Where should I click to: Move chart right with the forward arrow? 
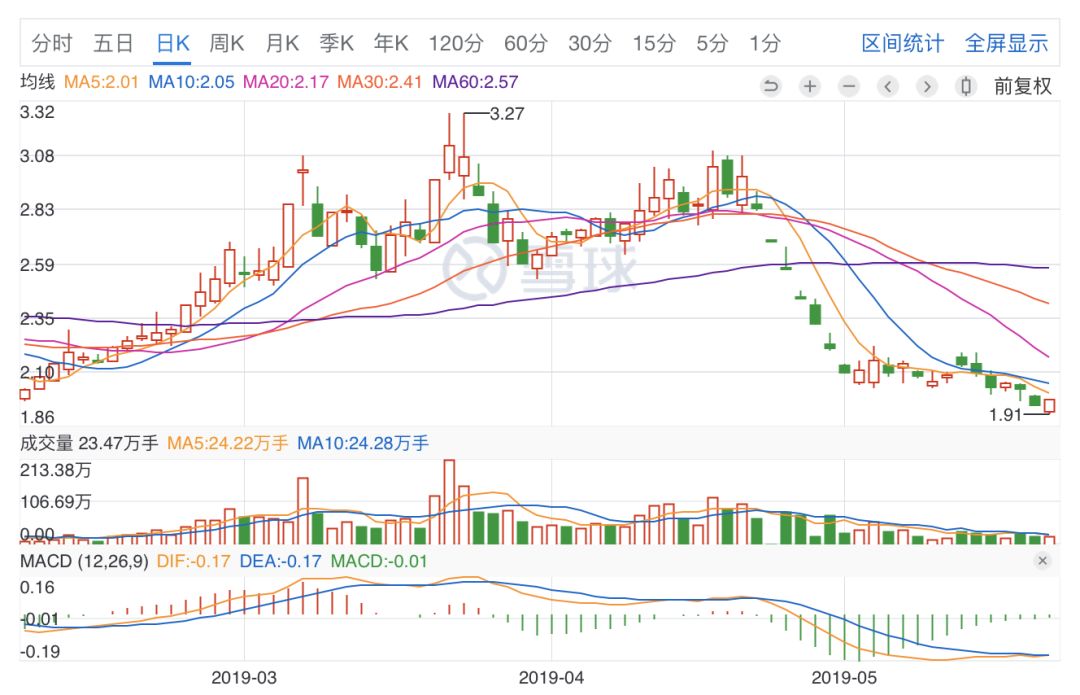click(x=927, y=86)
